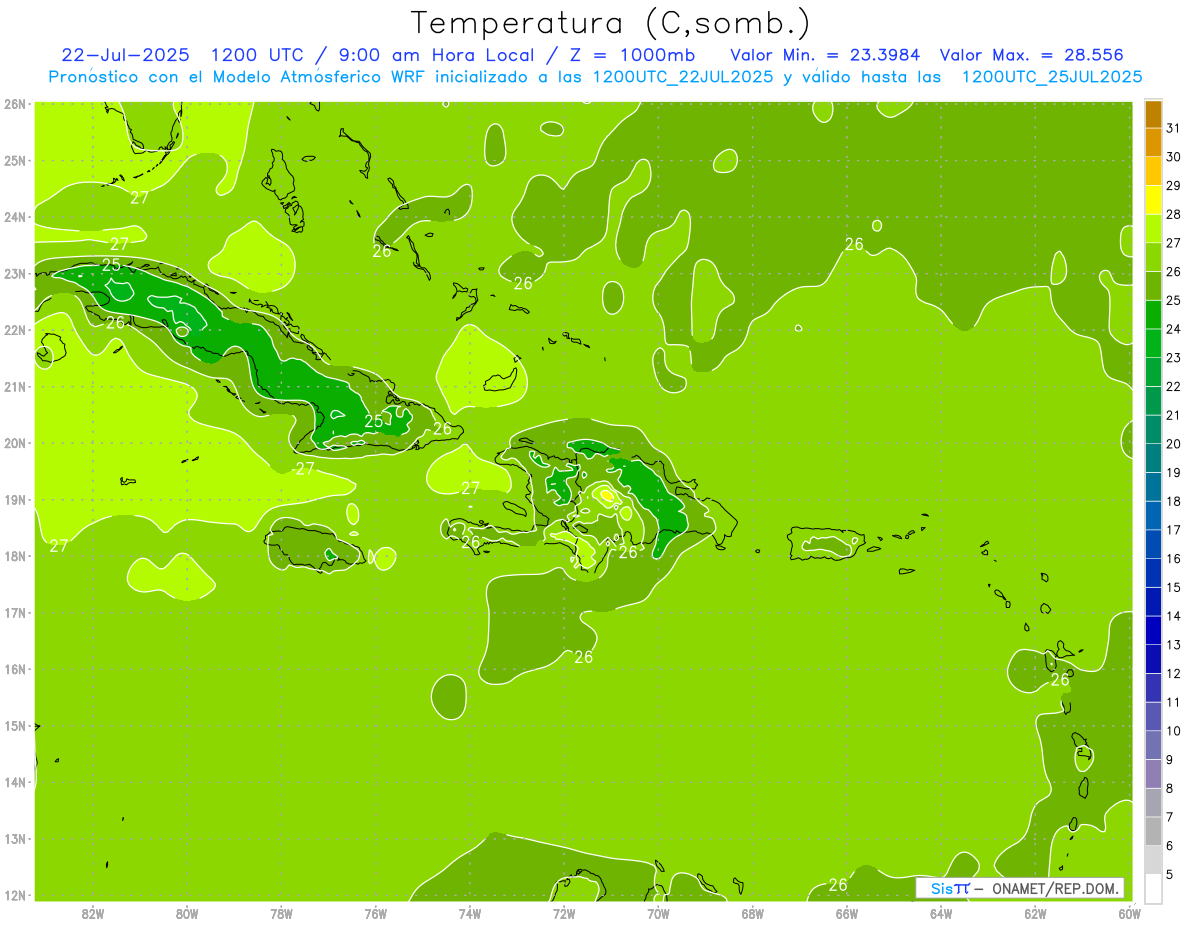Click the '31' colorbar label
The image size is (1200, 927).
1174,128
